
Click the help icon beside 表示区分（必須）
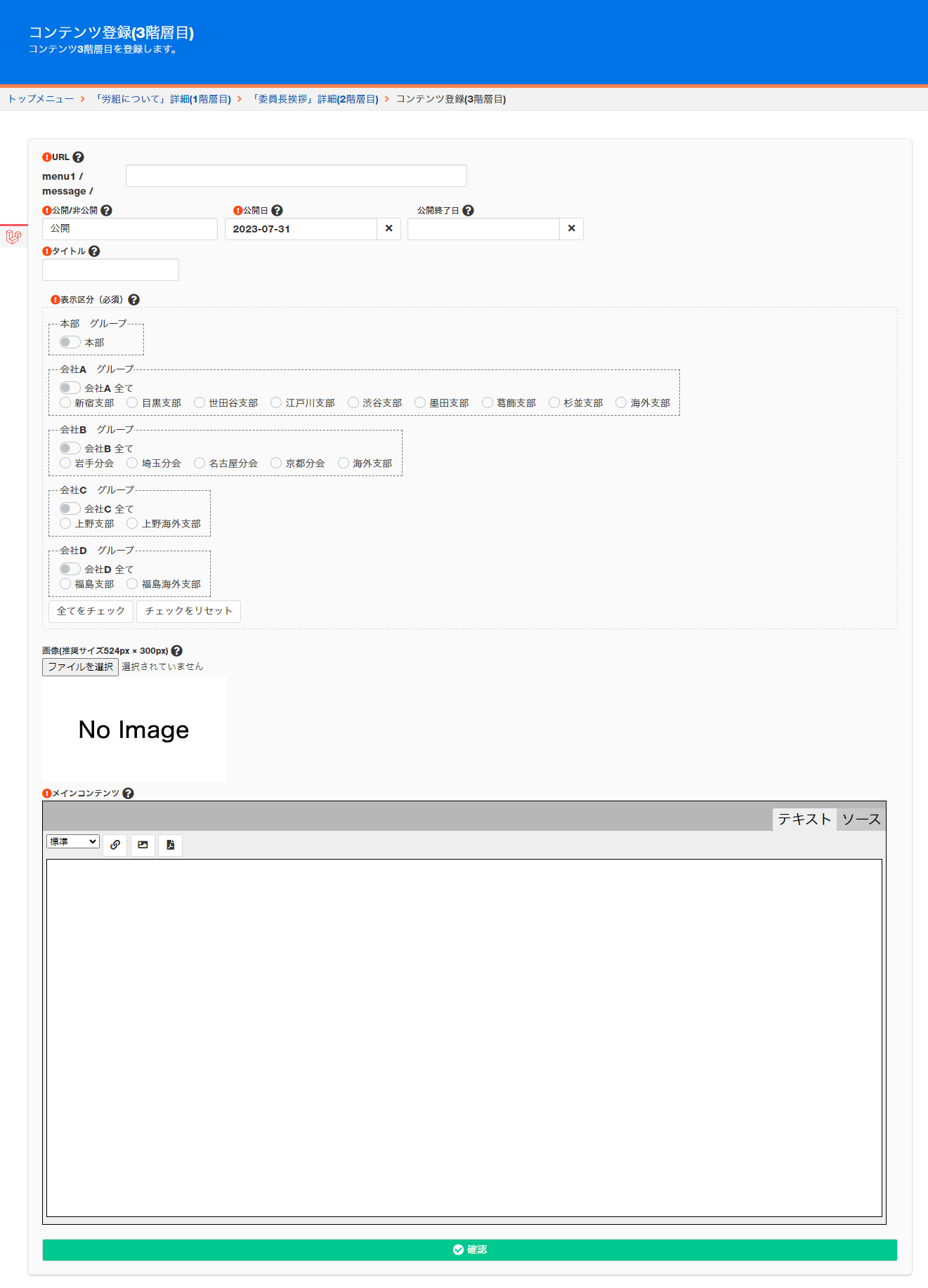(x=133, y=299)
